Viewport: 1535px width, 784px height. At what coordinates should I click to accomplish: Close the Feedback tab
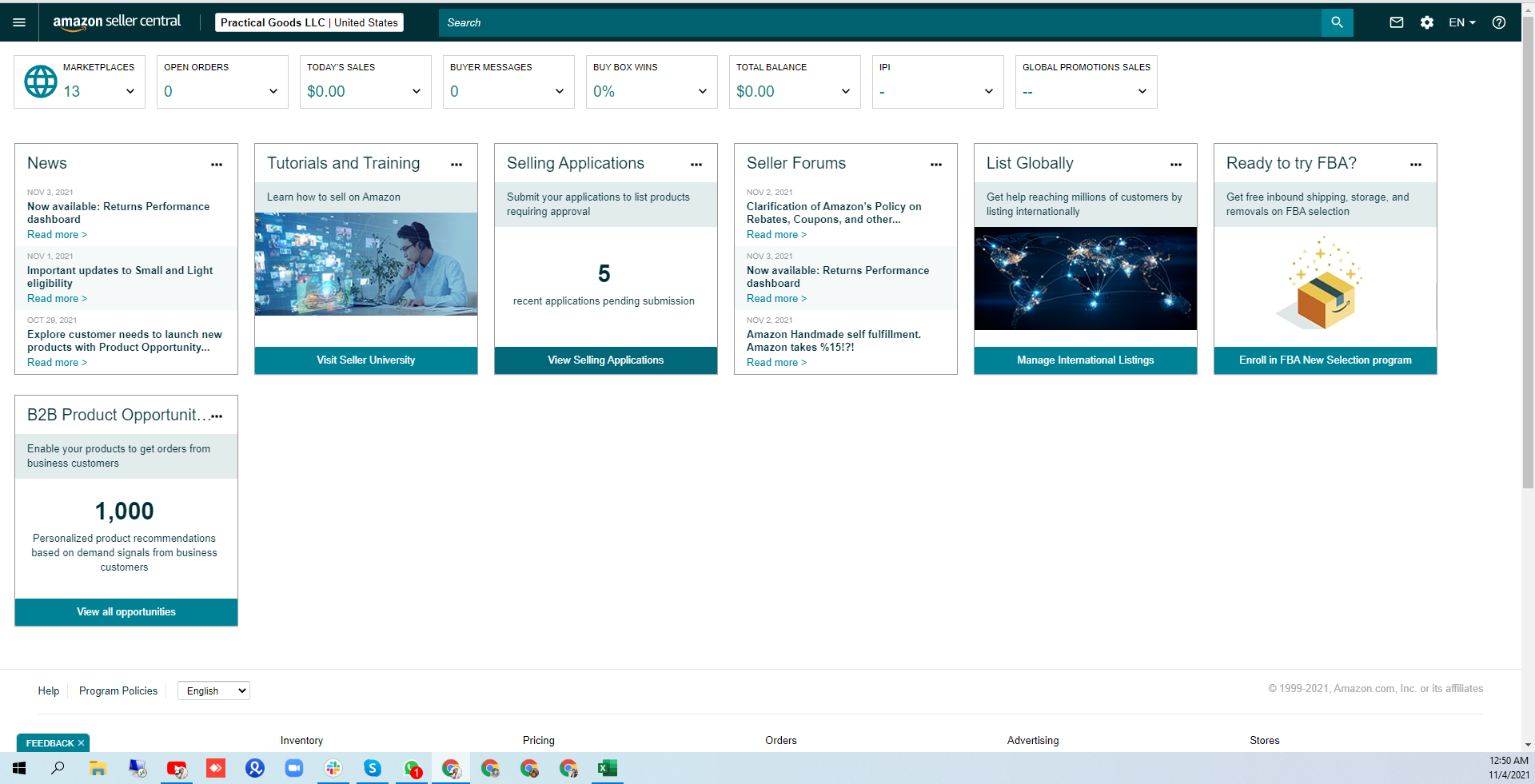pyautogui.click(x=82, y=743)
